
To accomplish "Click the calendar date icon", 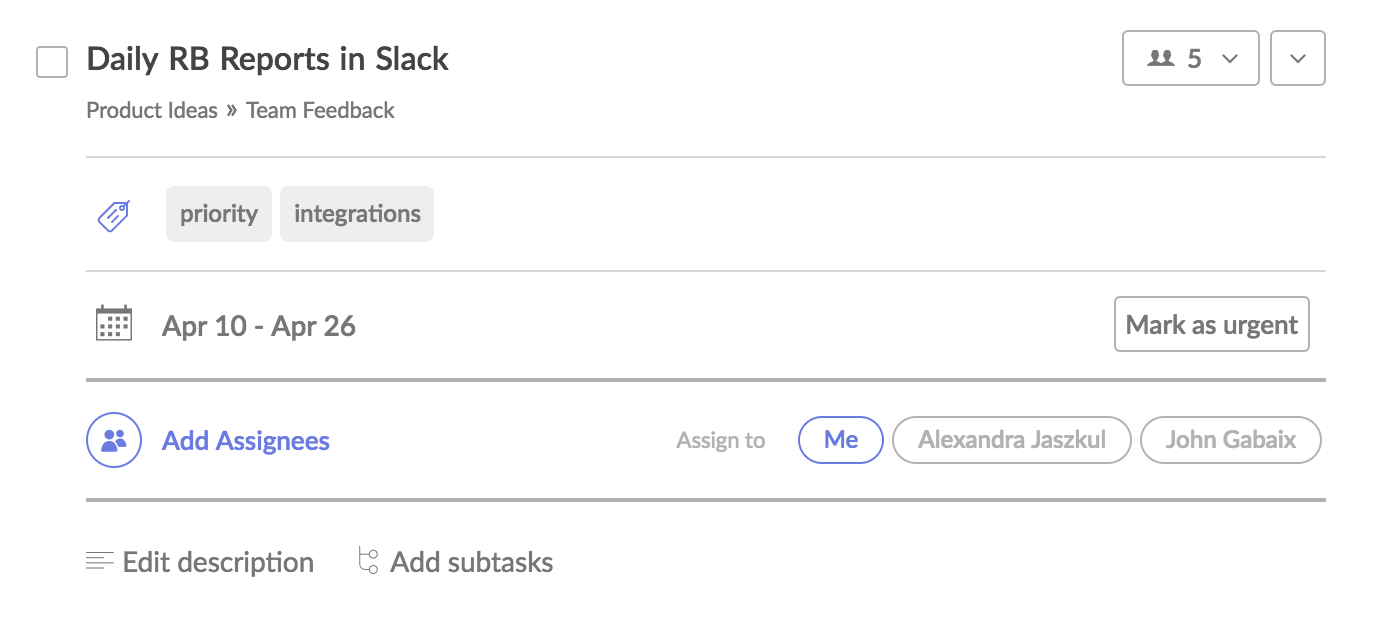I will [x=114, y=325].
